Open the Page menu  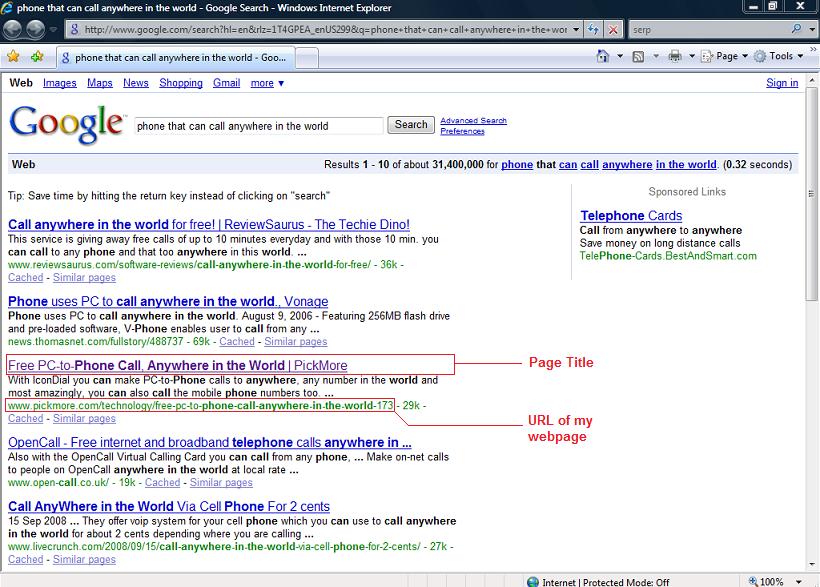[x=724, y=56]
